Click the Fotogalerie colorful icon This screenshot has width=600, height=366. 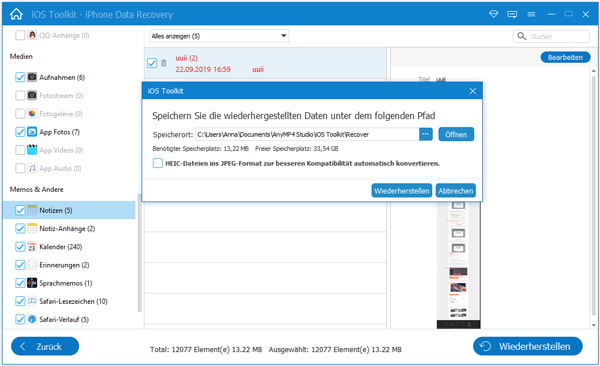point(32,113)
